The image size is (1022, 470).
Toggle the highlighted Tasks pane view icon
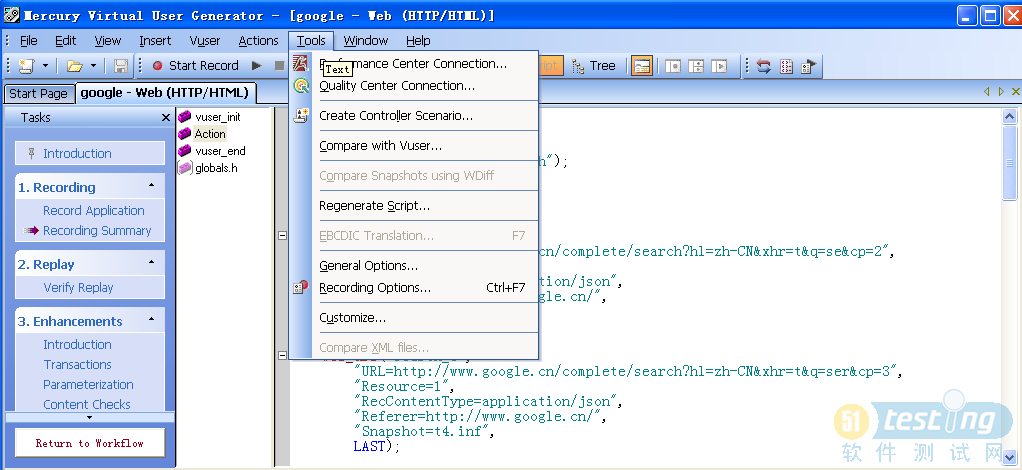coord(642,66)
